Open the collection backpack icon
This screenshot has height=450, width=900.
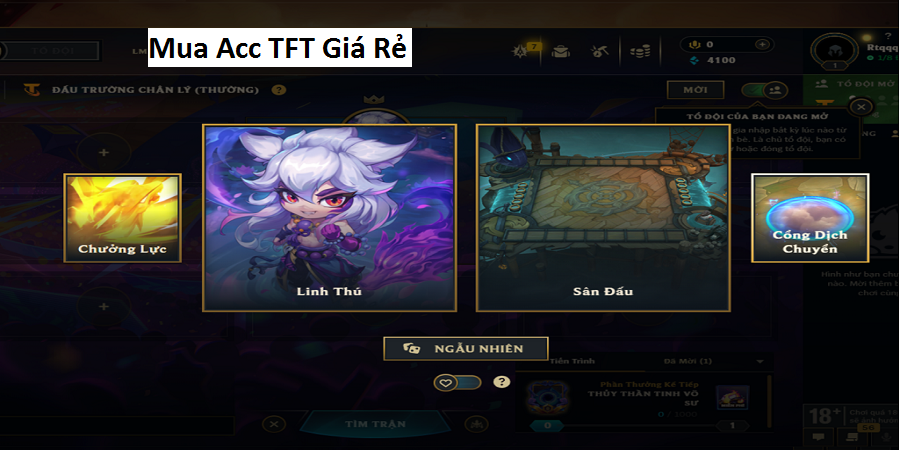click(560, 52)
